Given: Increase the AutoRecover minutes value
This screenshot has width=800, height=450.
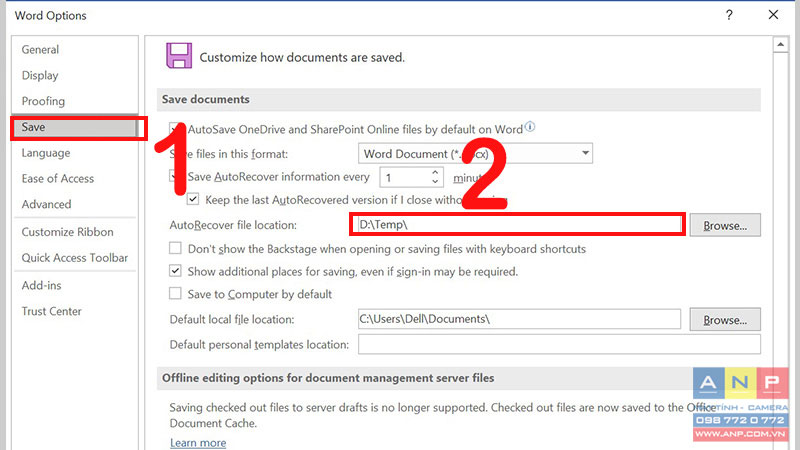Looking at the screenshot, I should click(435, 172).
